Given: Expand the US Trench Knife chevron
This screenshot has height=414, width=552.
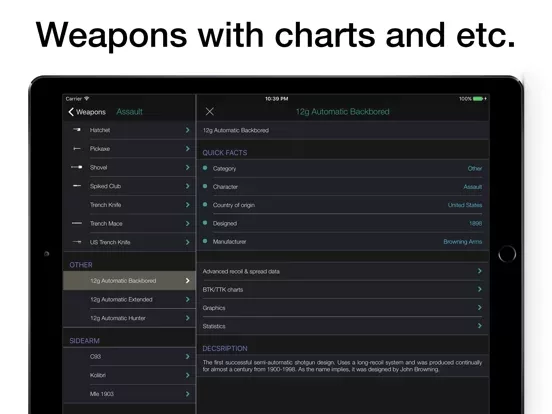Looking at the screenshot, I should 188,242.
